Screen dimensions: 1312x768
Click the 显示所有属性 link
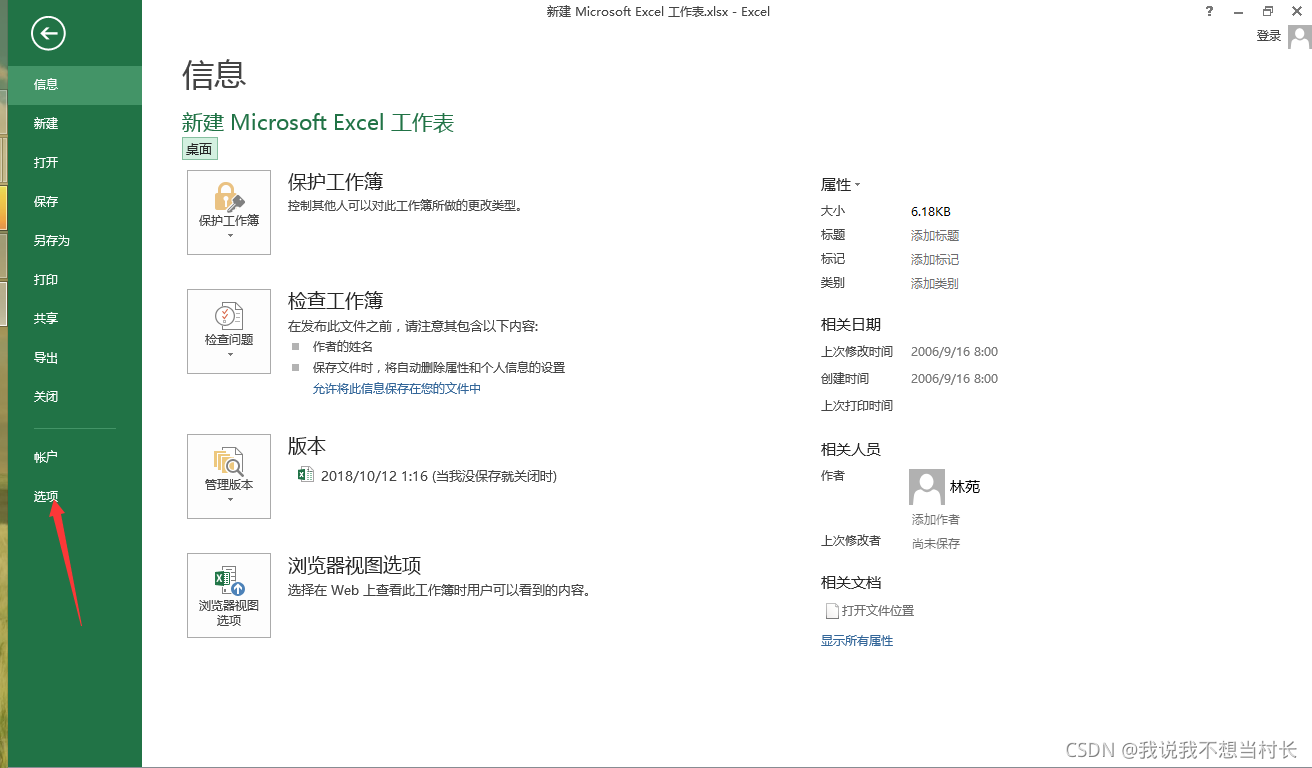point(857,641)
